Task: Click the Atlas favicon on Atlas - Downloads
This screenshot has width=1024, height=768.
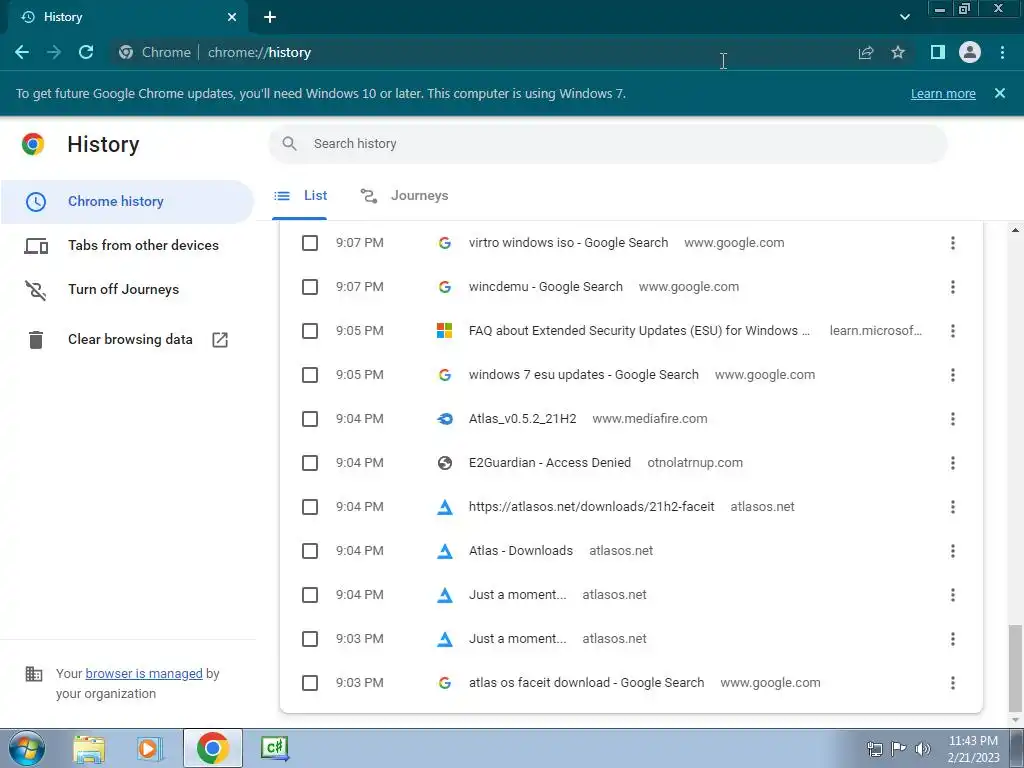Action: point(445,551)
